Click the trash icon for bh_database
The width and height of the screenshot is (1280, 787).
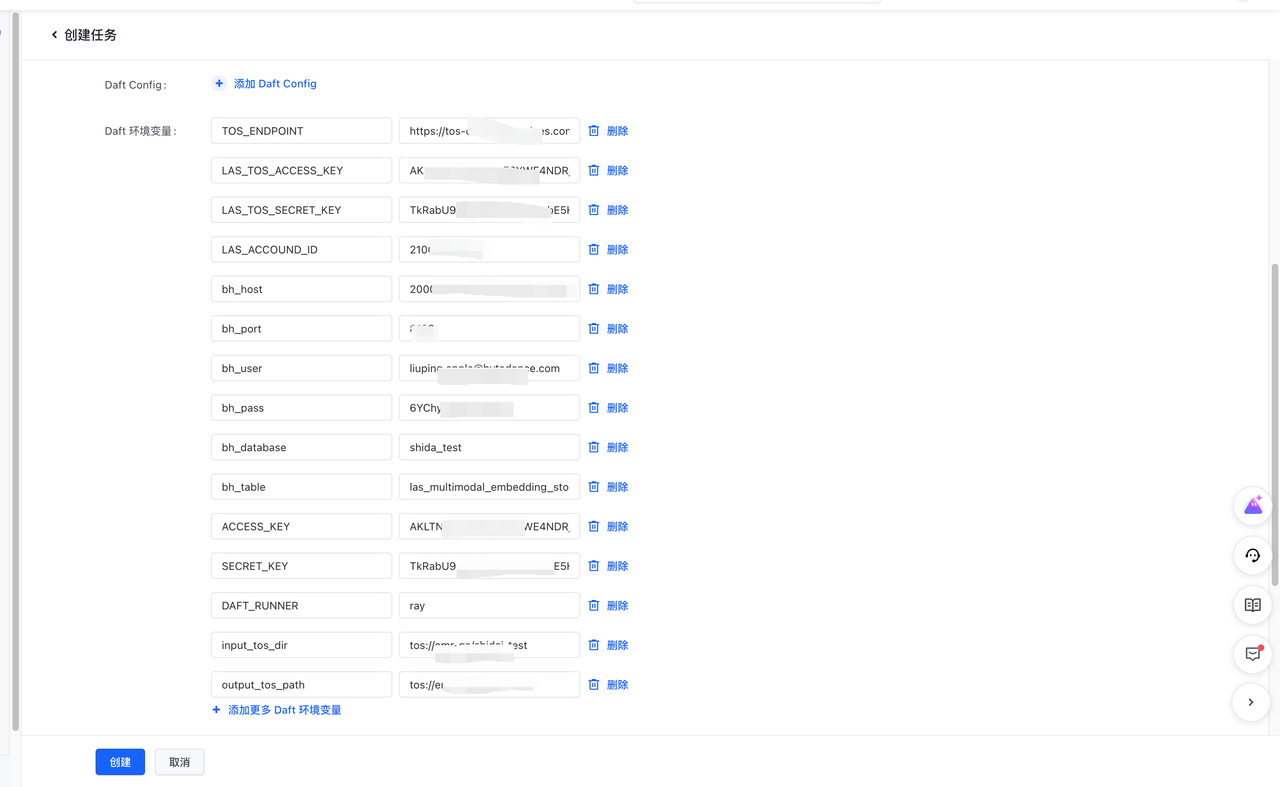593,447
